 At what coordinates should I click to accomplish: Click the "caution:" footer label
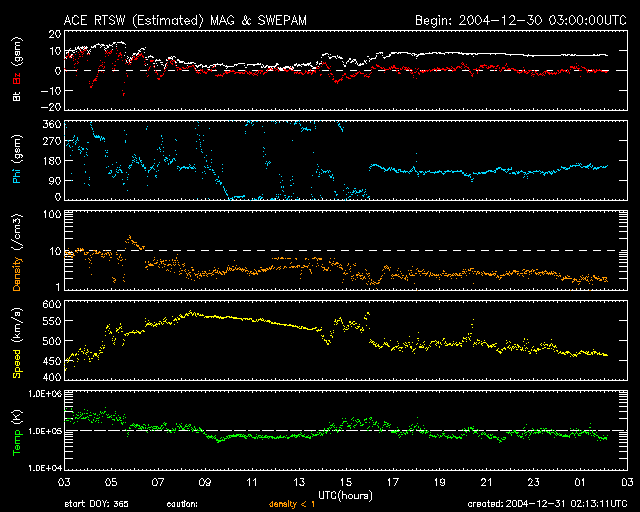182,504
